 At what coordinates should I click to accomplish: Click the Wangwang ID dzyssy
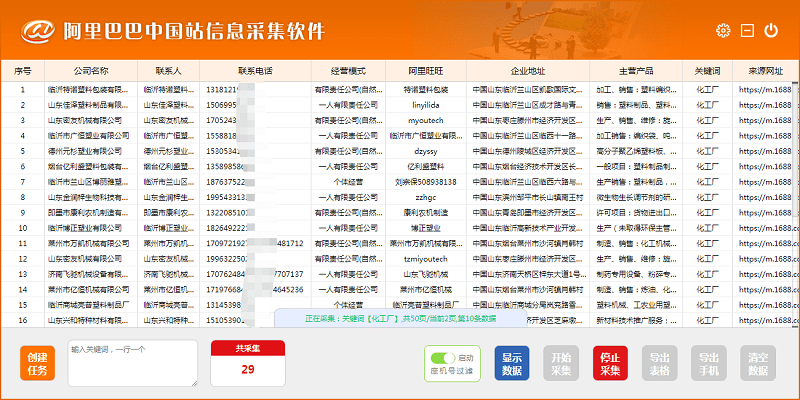tap(426, 151)
